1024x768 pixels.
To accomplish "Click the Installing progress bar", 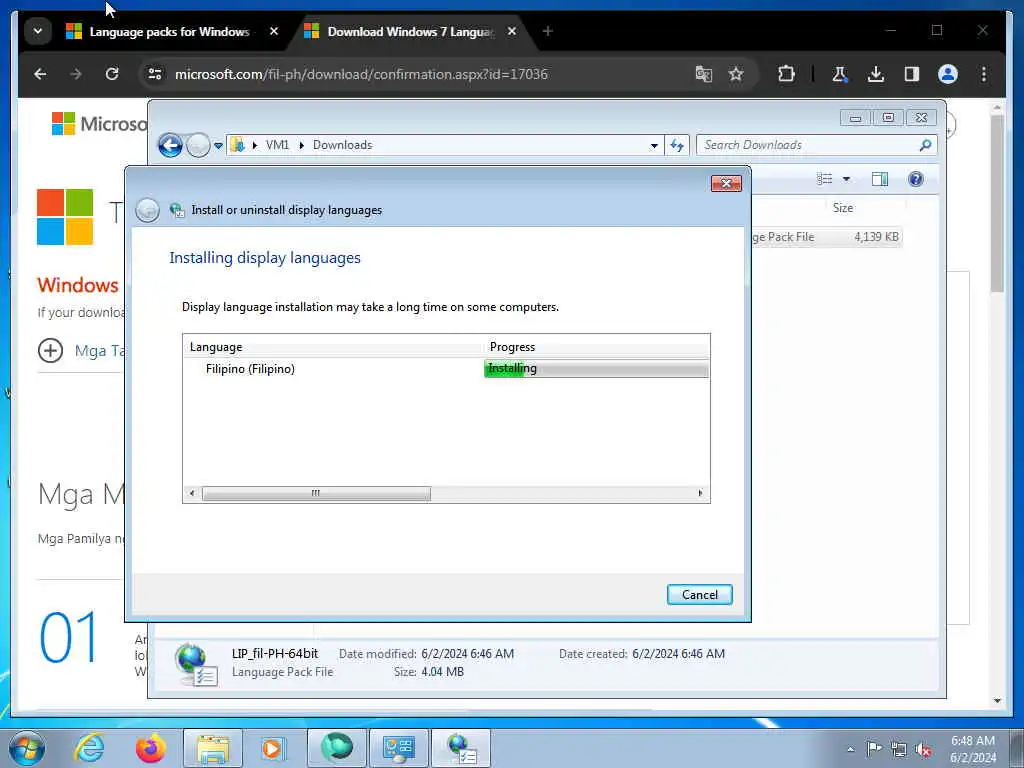I will point(596,369).
